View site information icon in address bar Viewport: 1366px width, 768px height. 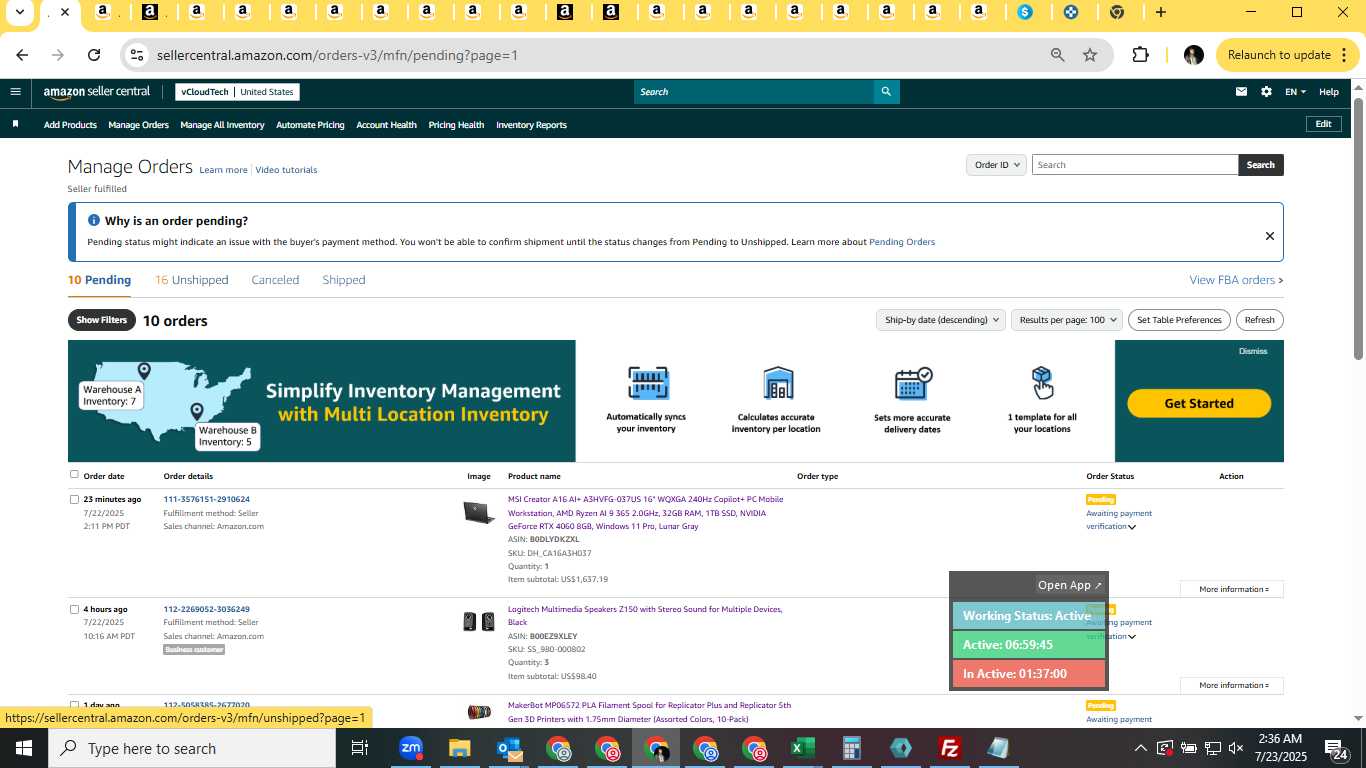(x=138, y=55)
